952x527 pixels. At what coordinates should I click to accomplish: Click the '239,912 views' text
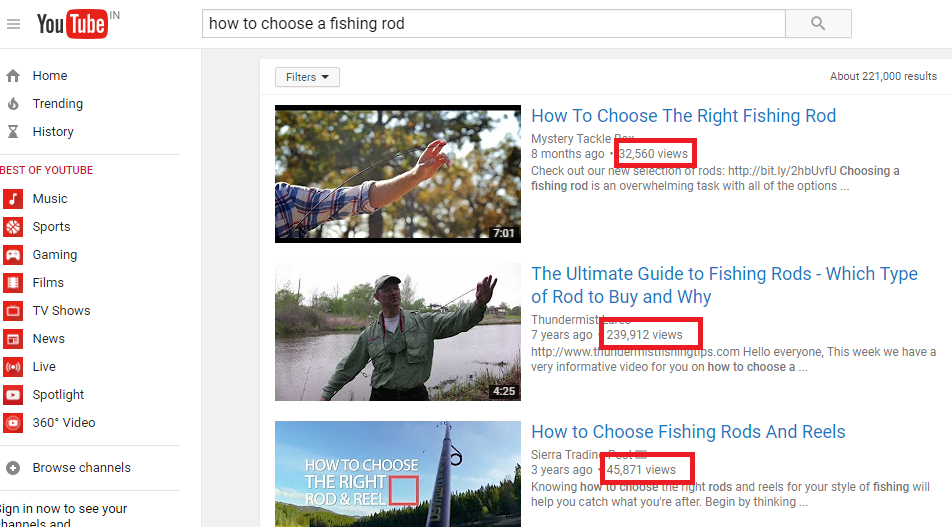pos(644,335)
